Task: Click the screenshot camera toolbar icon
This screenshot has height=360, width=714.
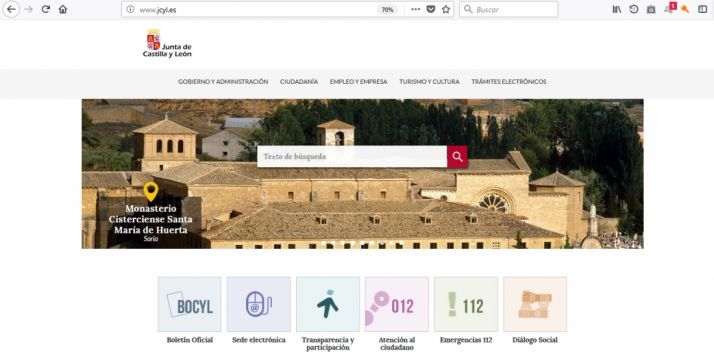Action: pyautogui.click(x=651, y=10)
